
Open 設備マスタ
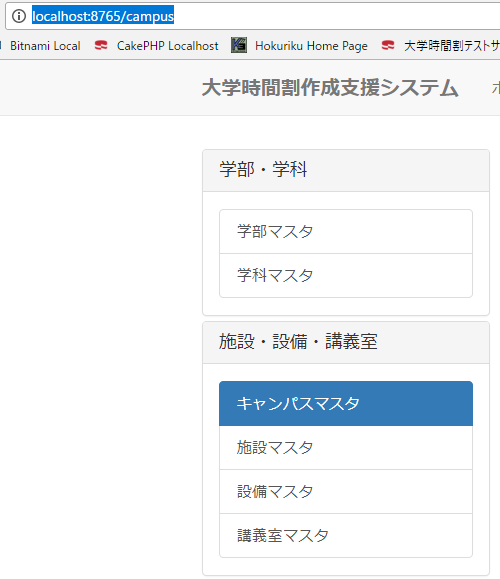pos(346,491)
